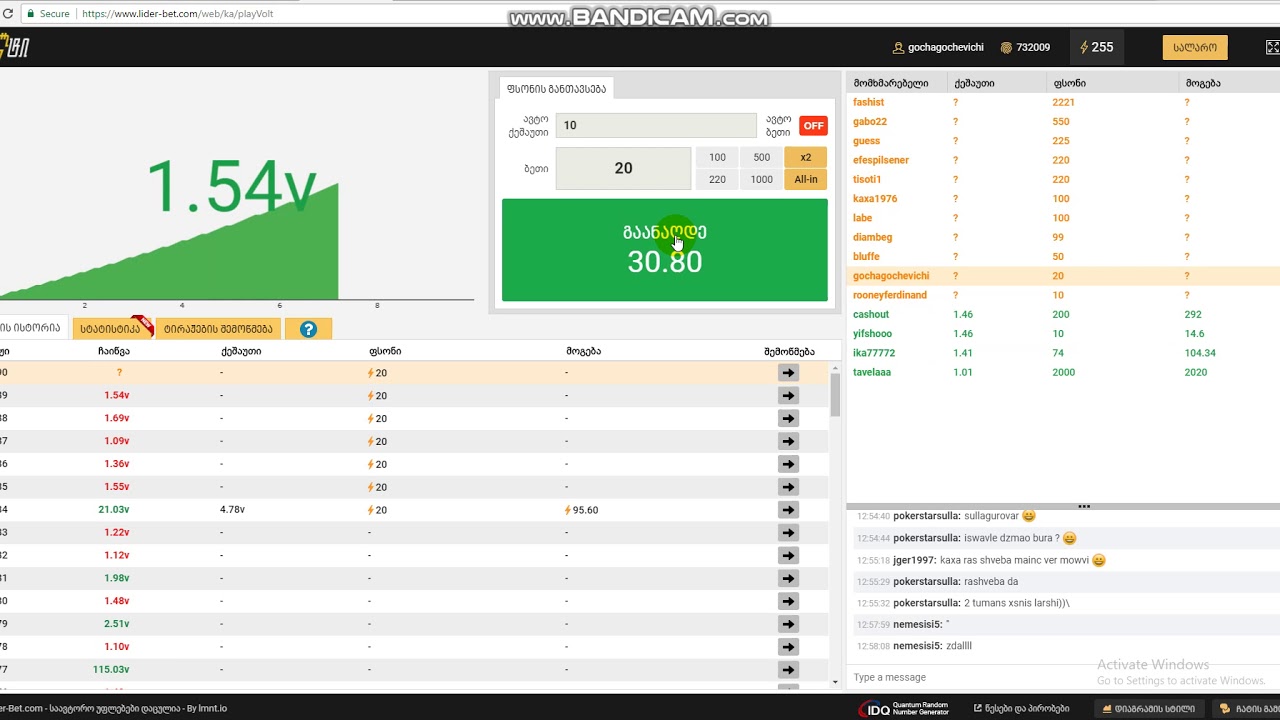The width and height of the screenshot is (1280, 720).
Task: Click the check arrow for 1.48v round
Action: [x=788, y=601]
